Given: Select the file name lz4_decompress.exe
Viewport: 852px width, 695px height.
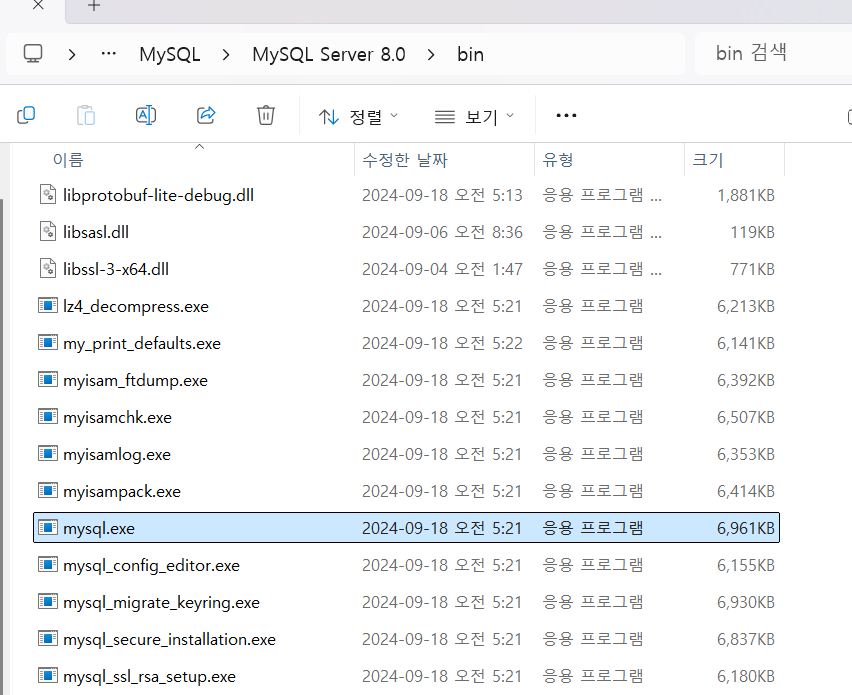Looking at the screenshot, I should (136, 306).
